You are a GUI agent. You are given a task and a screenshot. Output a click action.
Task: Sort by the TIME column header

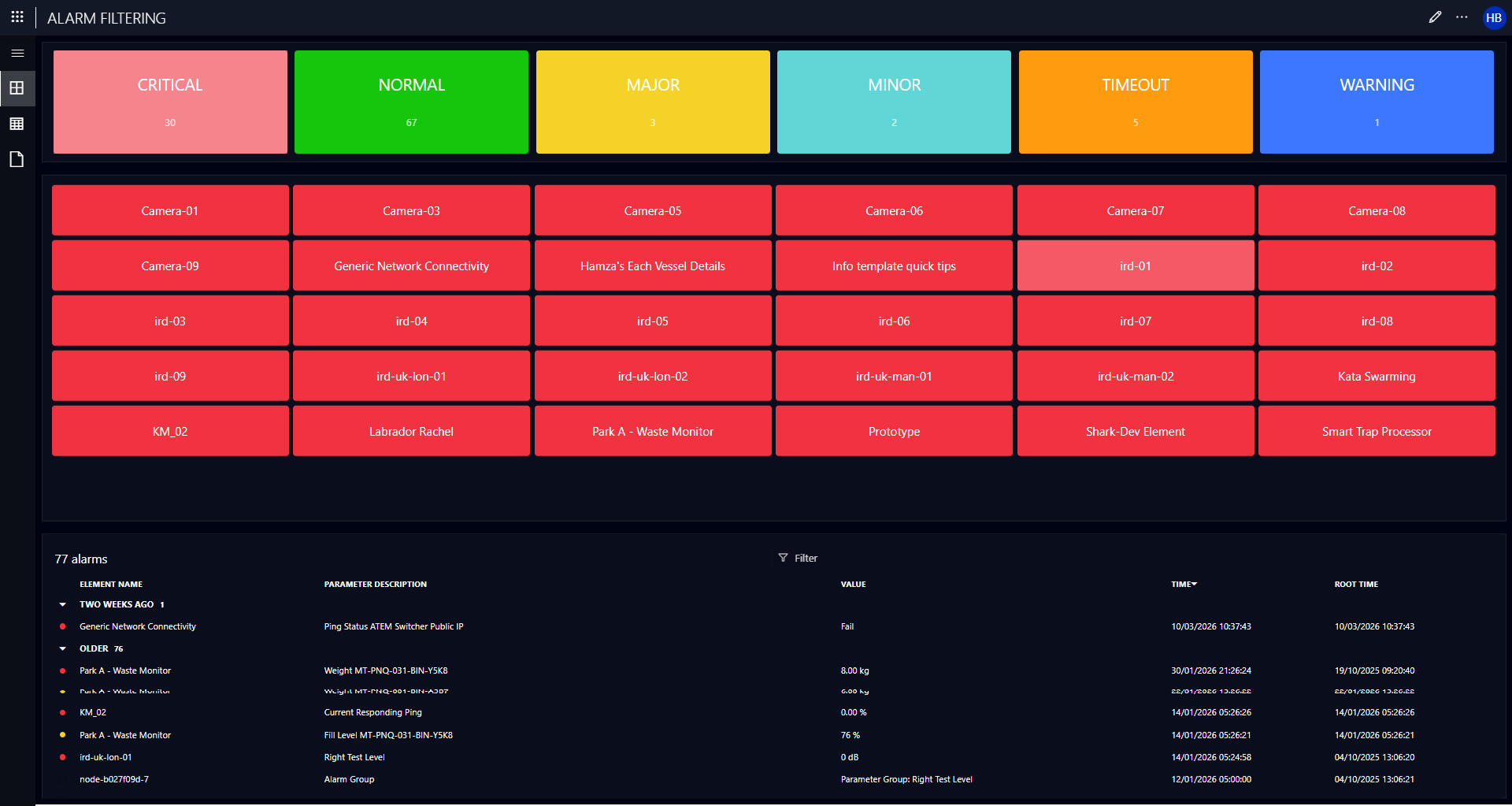click(1183, 584)
